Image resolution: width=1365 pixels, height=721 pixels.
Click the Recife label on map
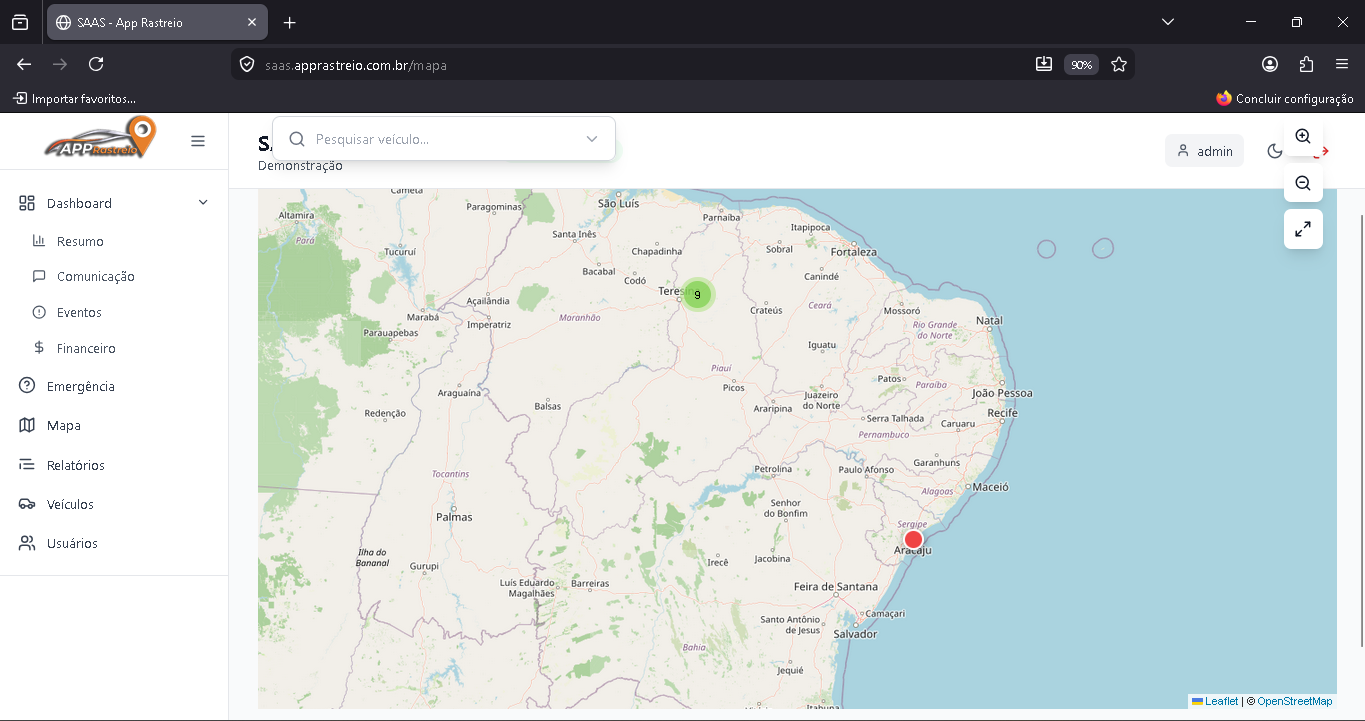point(1002,413)
